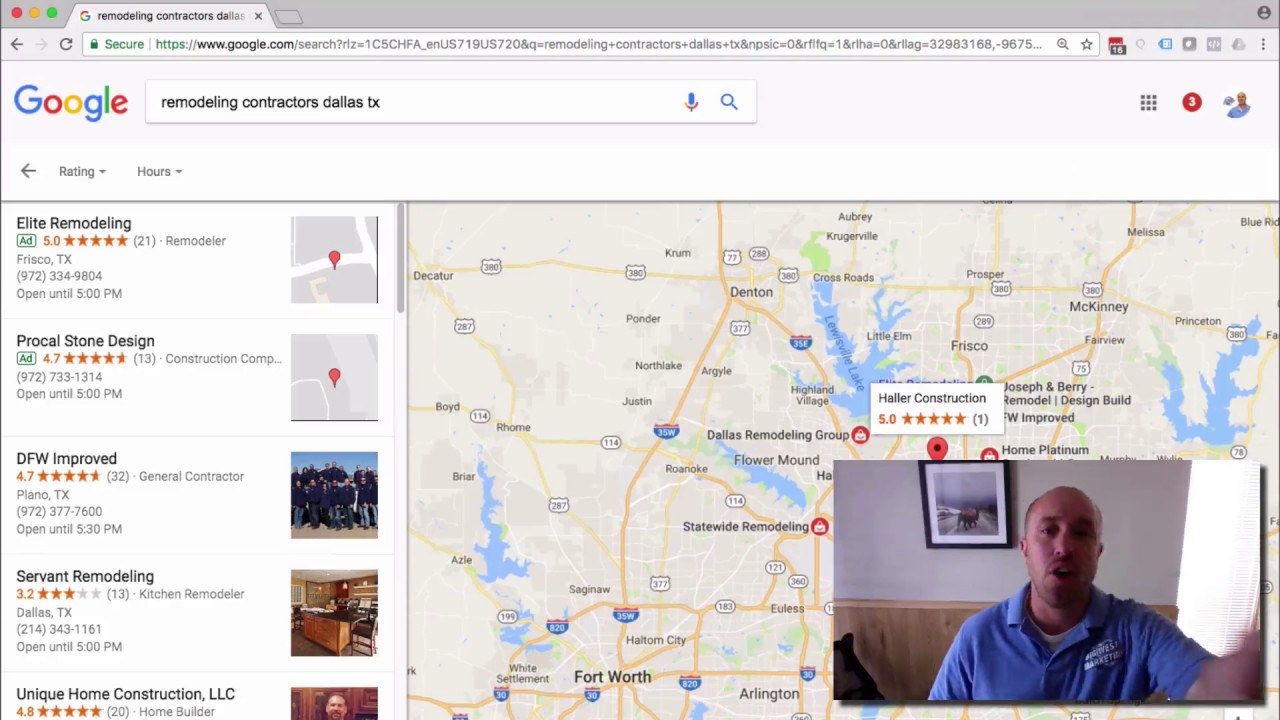Screen dimensions: 1280x720
Task: Click Fort Worth label on map
Action: 612,677
